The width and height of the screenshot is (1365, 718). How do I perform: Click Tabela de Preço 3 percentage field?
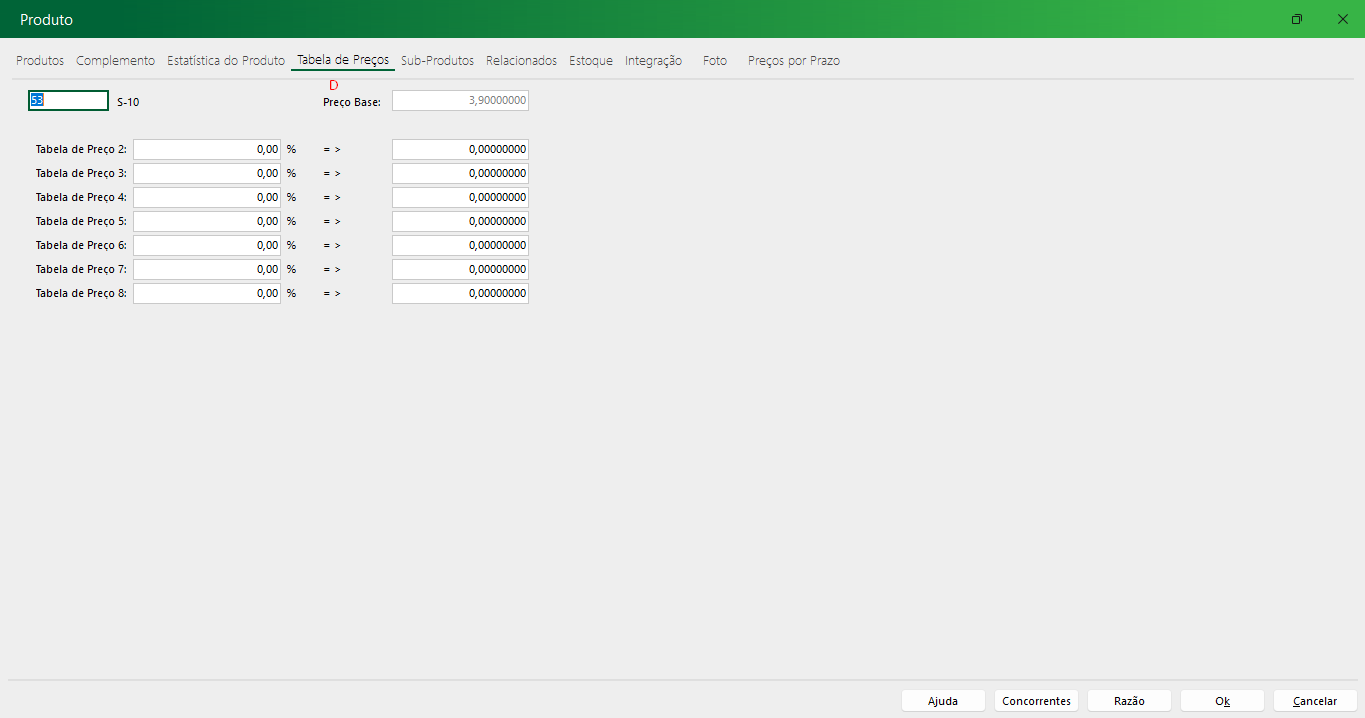207,173
